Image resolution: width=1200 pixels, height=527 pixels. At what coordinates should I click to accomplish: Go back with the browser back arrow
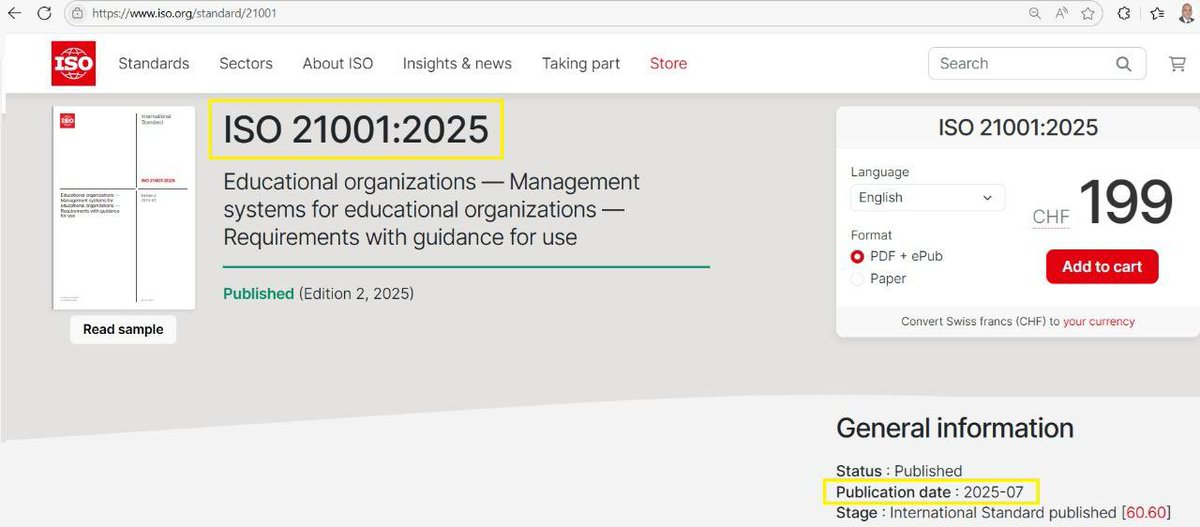[14, 14]
